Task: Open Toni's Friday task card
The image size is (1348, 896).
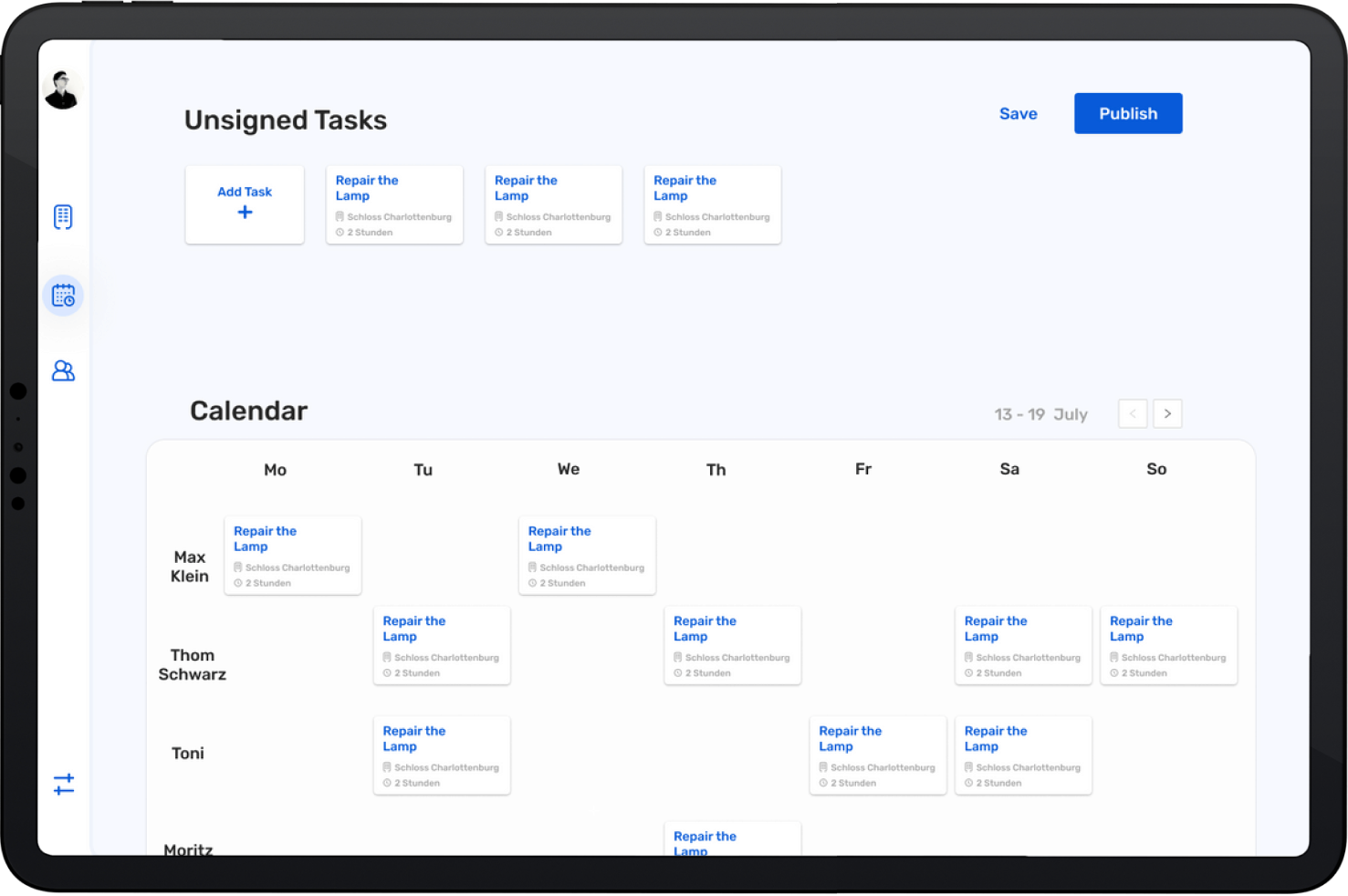Action: [x=877, y=755]
